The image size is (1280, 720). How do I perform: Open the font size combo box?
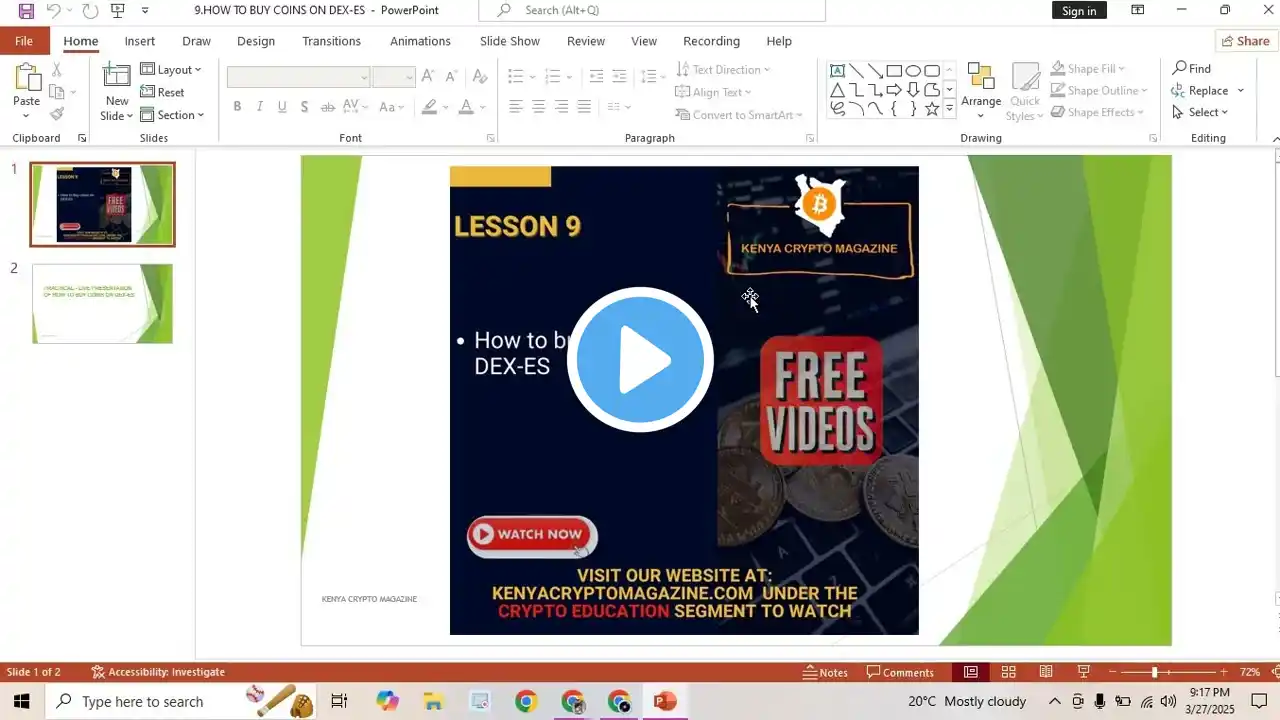(394, 77)
